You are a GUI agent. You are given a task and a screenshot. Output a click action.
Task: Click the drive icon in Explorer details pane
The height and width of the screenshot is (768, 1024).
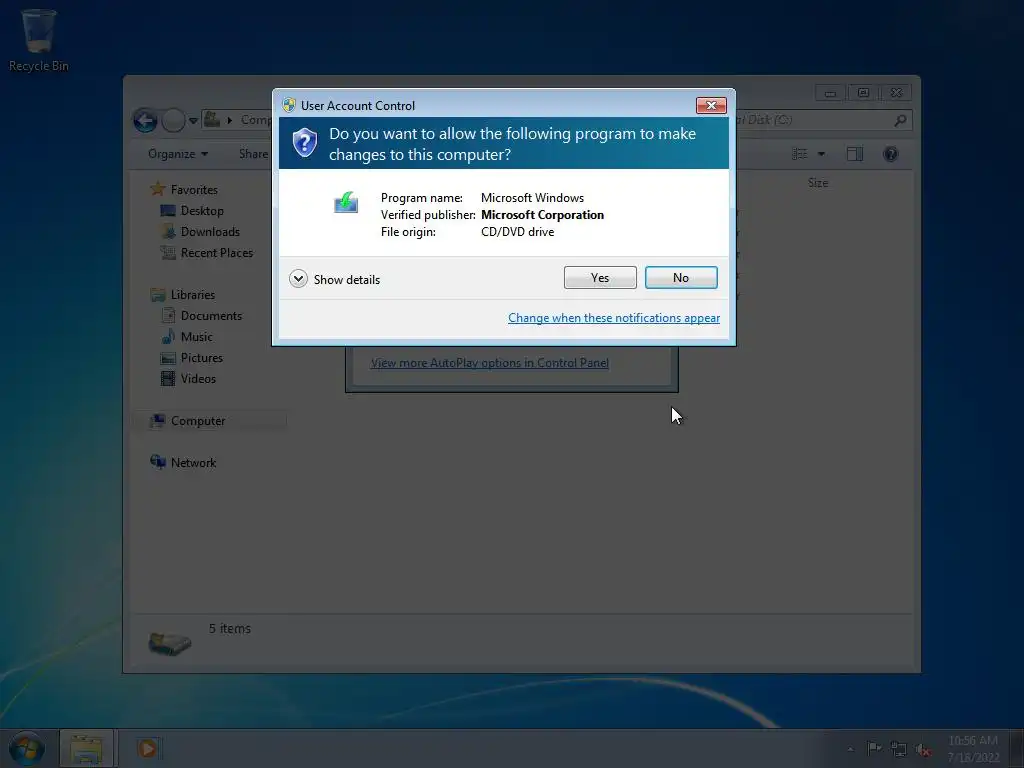pyautogui.click(x=170, y=643)
